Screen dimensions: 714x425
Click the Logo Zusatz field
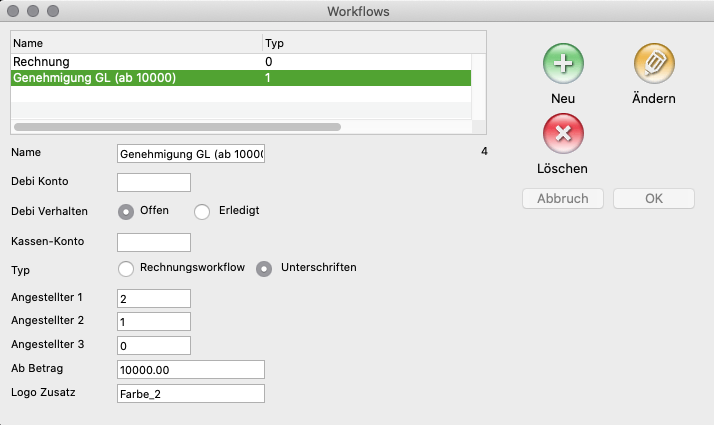point(191,393)
